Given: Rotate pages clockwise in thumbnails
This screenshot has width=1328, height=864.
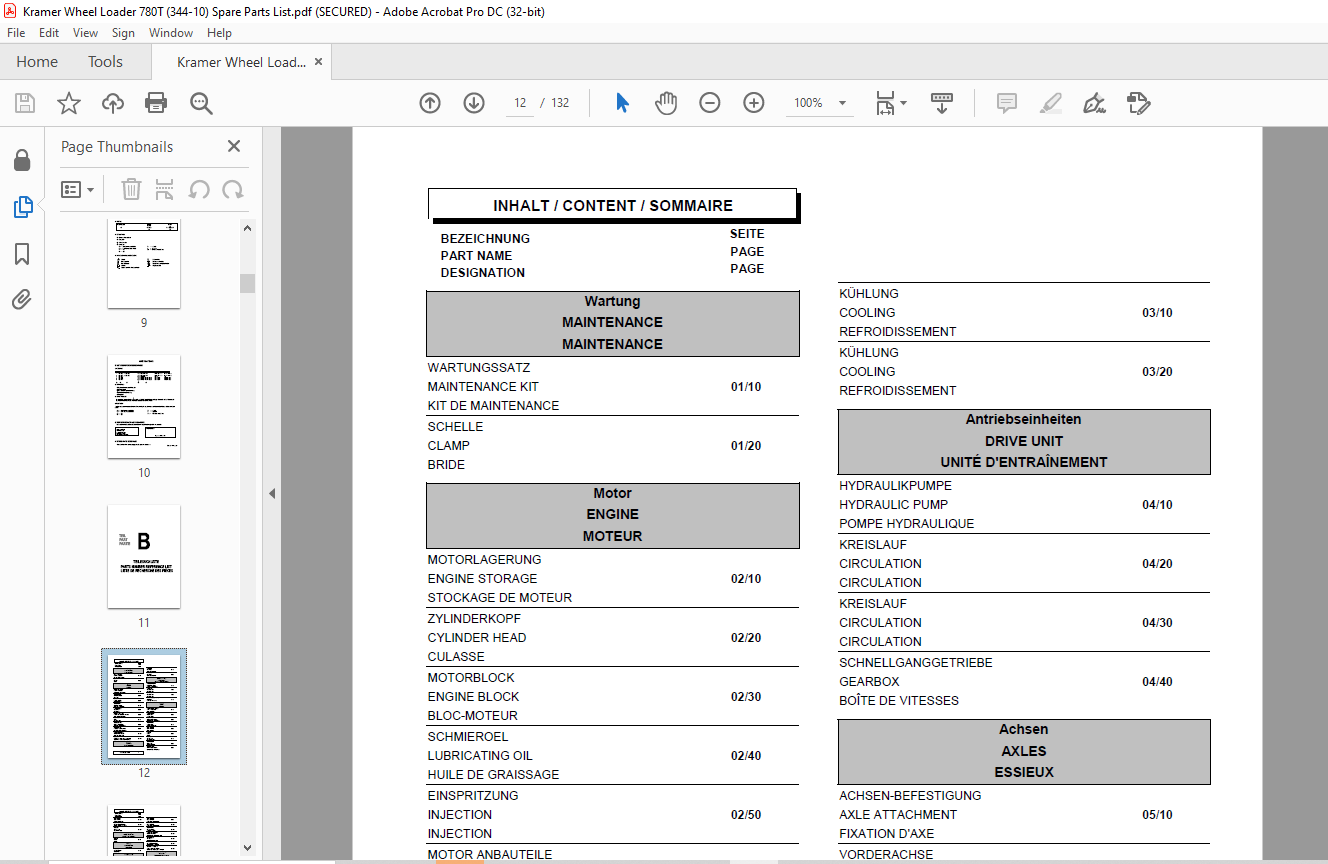Looking at the screenshot, I should click(233, 189).
